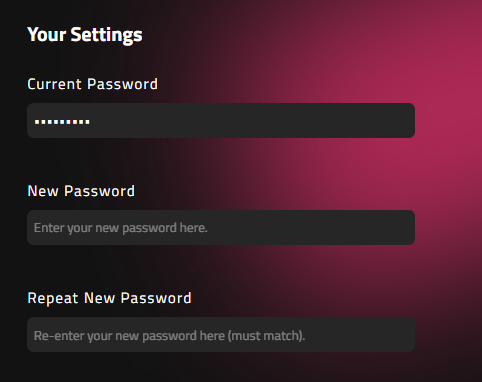Viewport: 482px width, 382px height.
Task: Click the 'Repeat New Password' label
Action: point(109,298)
